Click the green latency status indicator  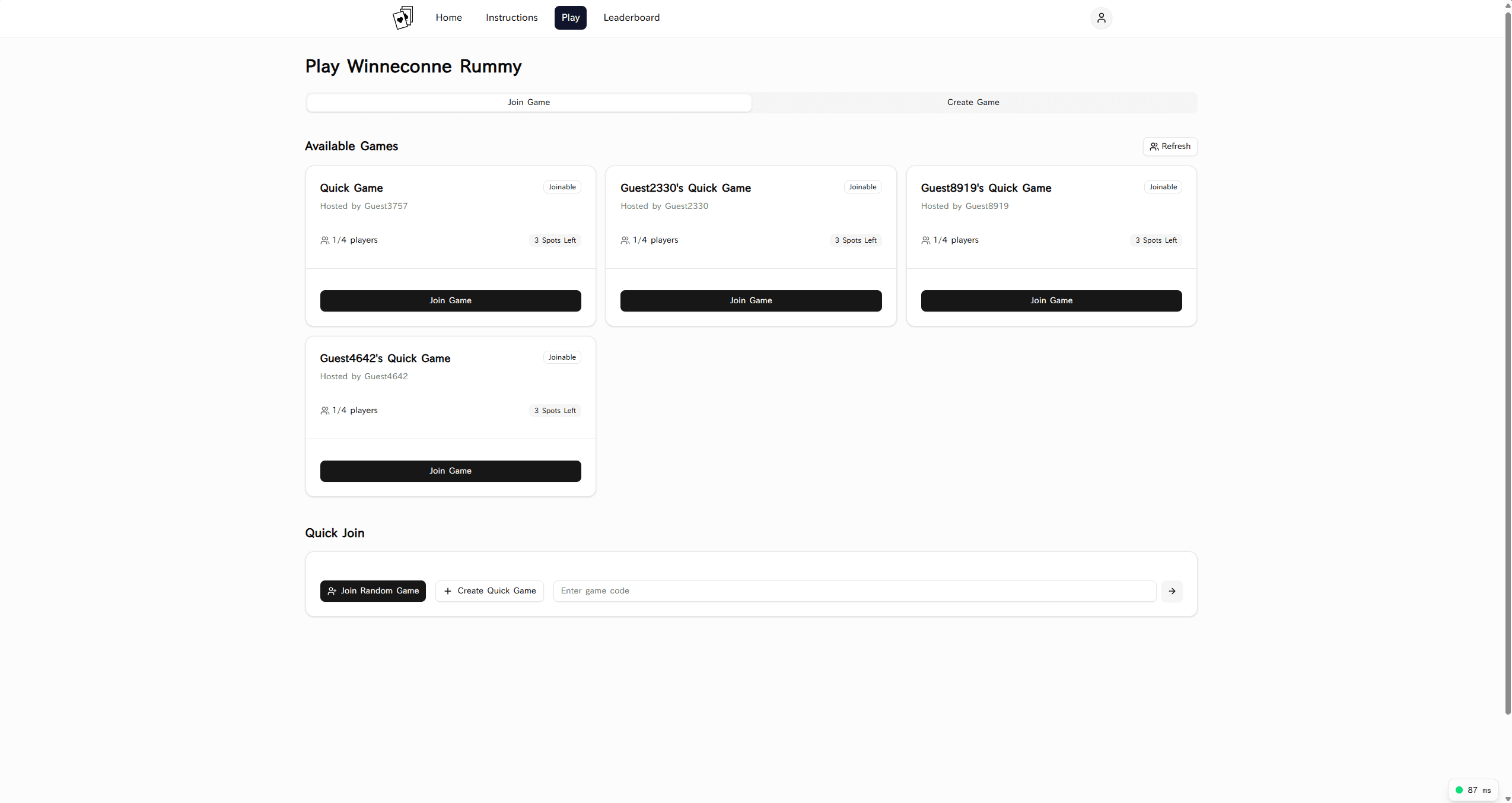pyautogui.click(x=1459, y=790)
